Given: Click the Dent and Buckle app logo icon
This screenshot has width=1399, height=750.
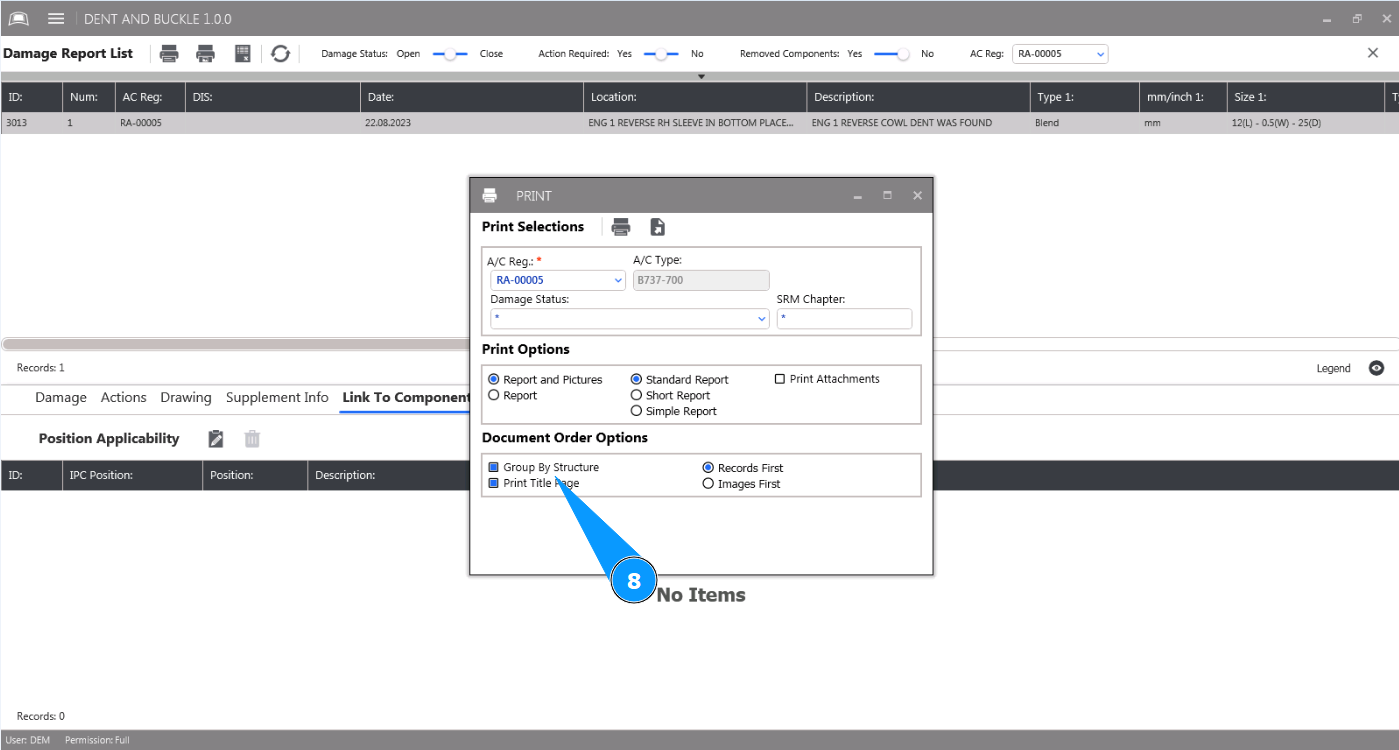Looking at the screenshot, I should [18, 19].
